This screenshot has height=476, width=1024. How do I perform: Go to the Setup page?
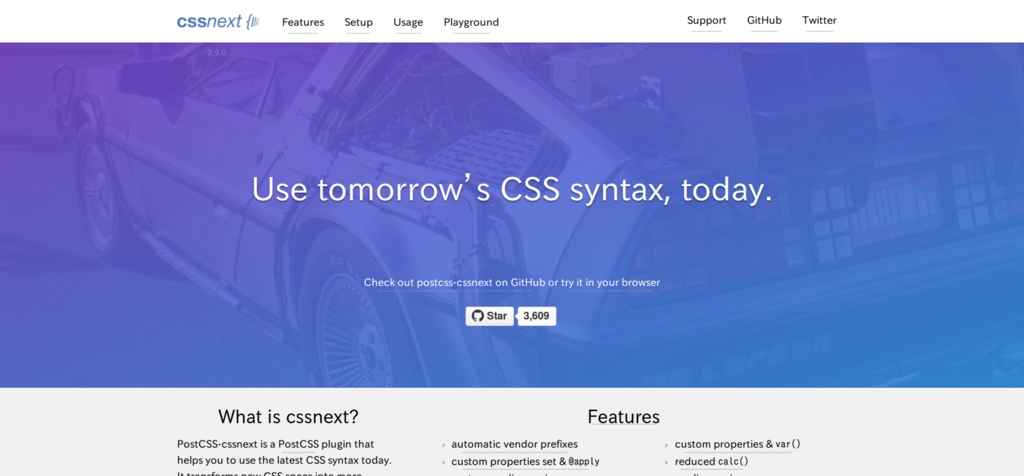(x=359, y=22)
